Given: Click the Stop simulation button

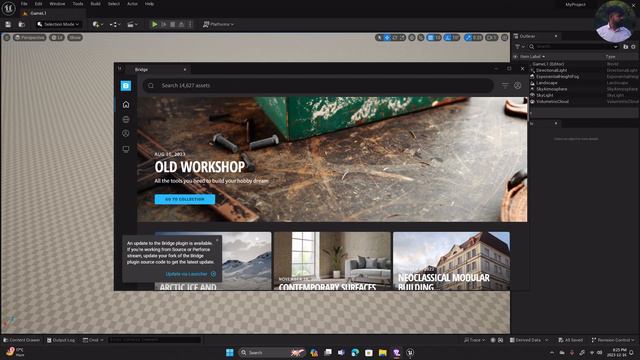Looking at the screenshot, I should [x=173, y=24].
